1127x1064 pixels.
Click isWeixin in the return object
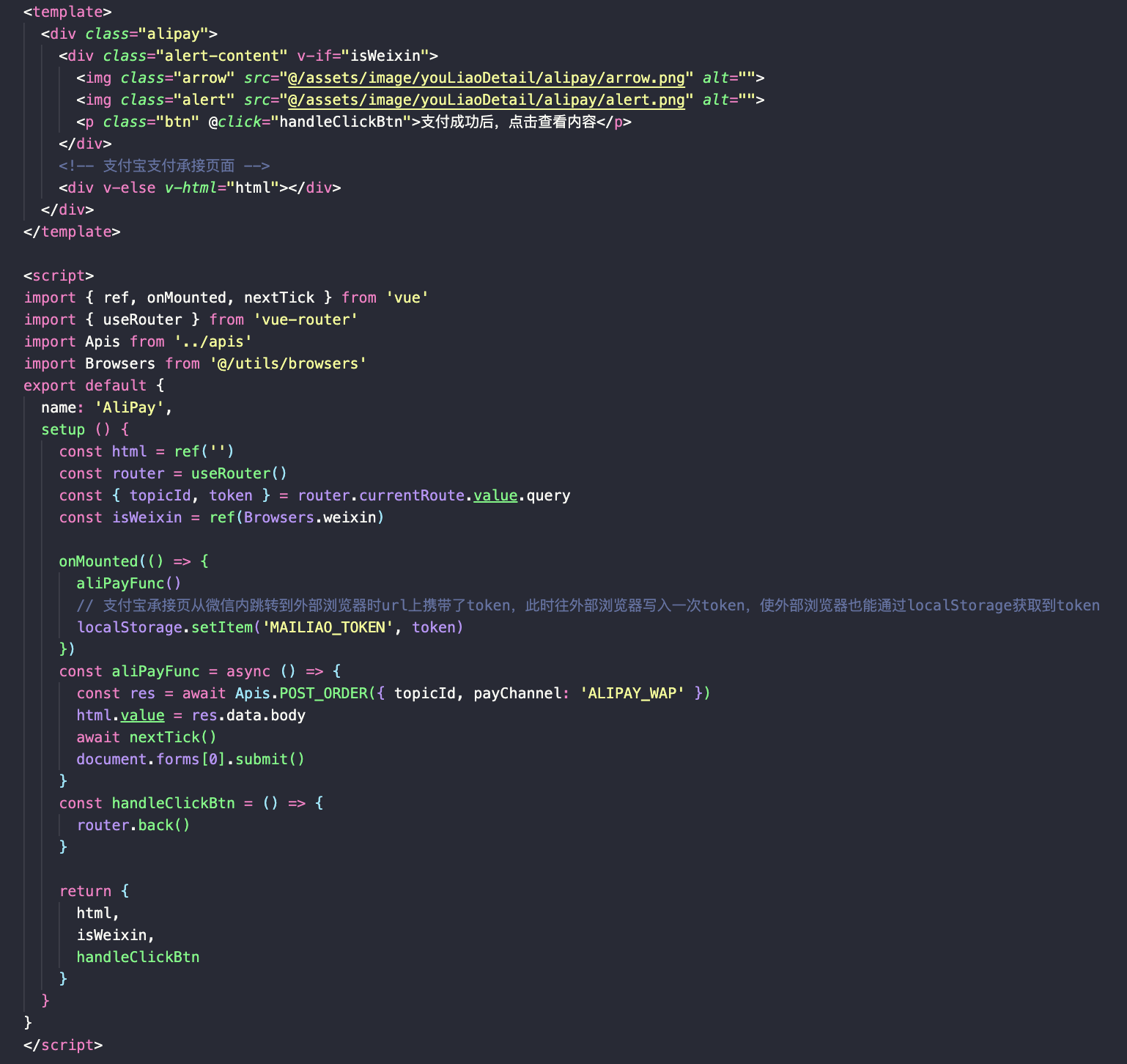[x=111, y=935]
